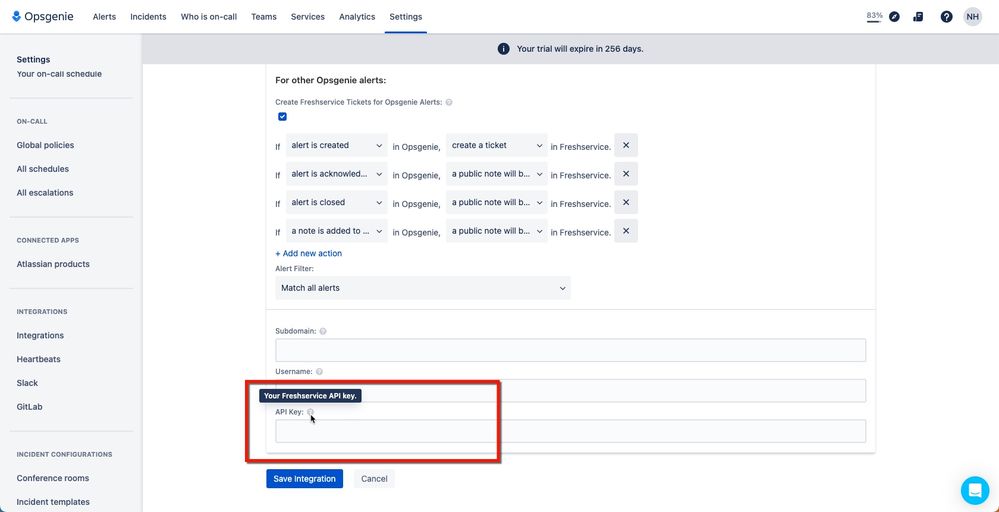Open the alert is acknowledged dropdown
This screenshot has width=999, height=512.
(336, 174)
